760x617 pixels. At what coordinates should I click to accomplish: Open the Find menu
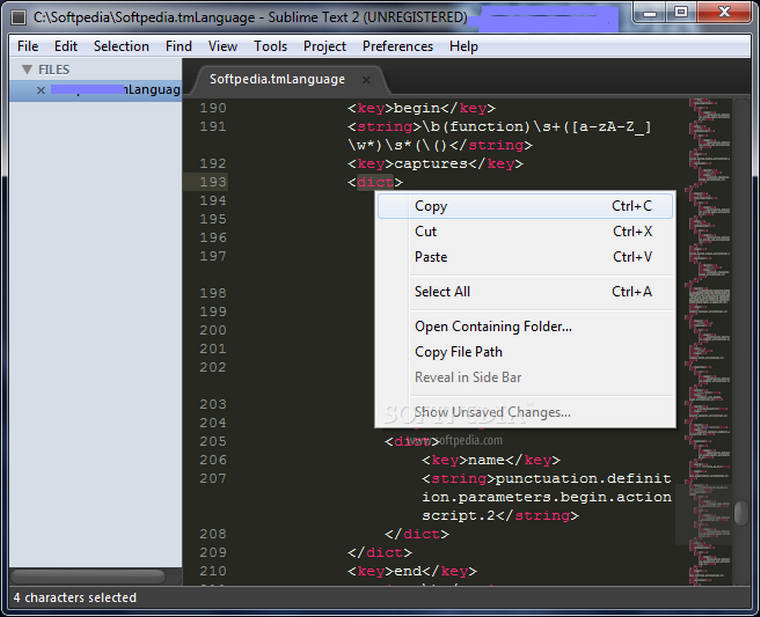179,47
